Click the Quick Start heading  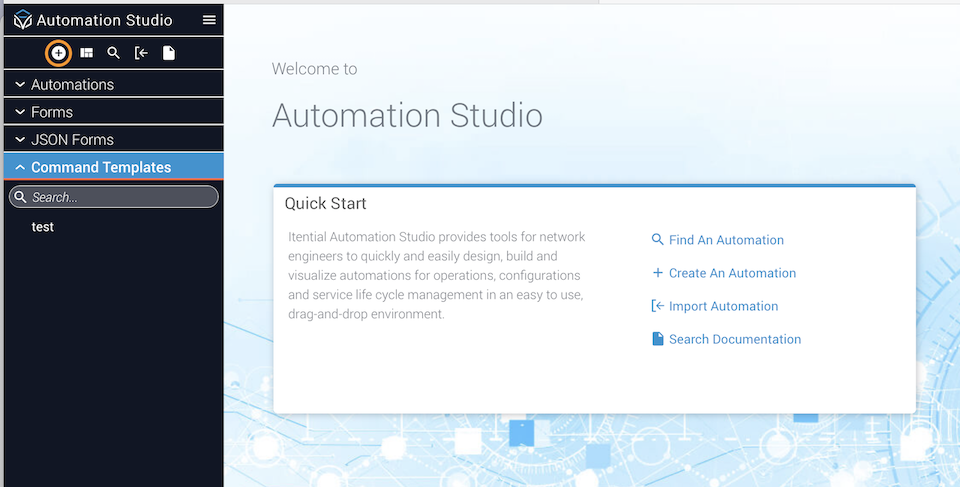coord(326,203)
